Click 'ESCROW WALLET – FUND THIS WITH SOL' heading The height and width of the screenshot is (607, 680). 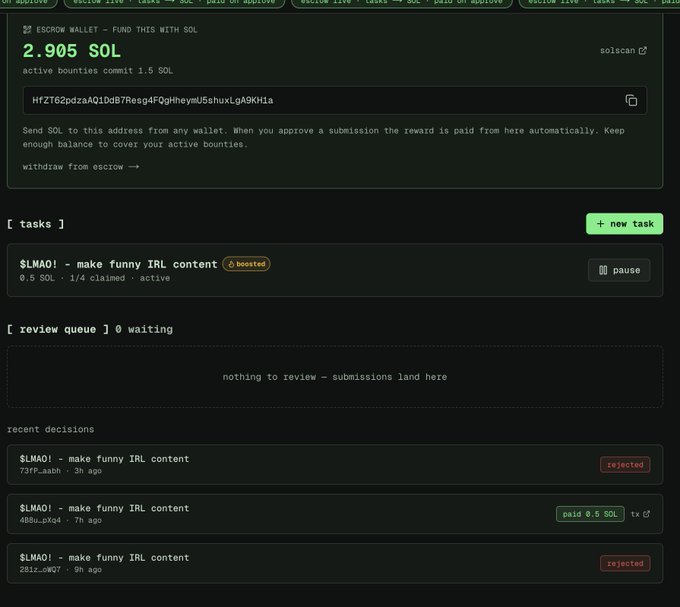pos(117,29)
